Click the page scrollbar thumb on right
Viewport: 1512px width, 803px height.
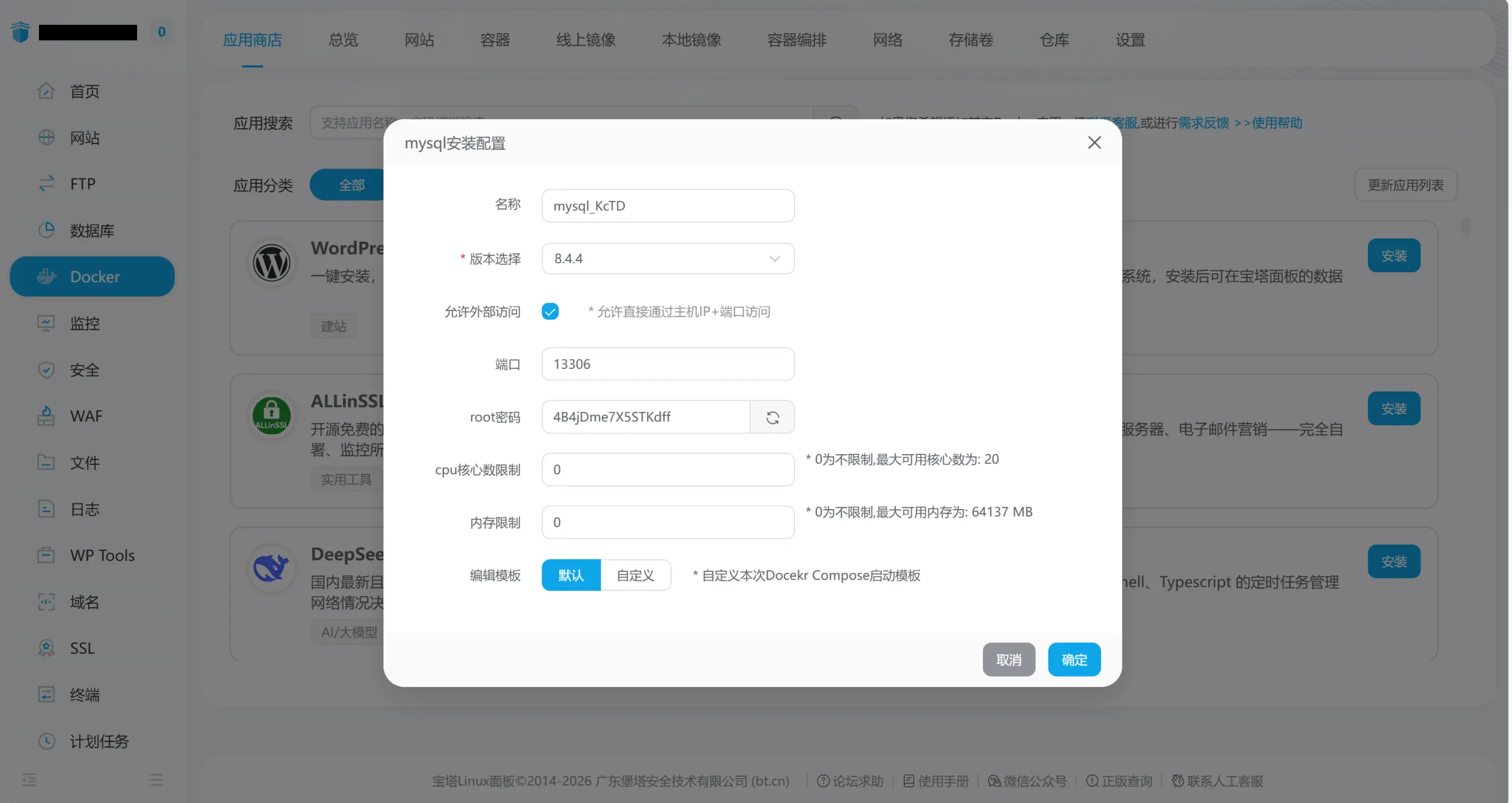point(1466,226)
